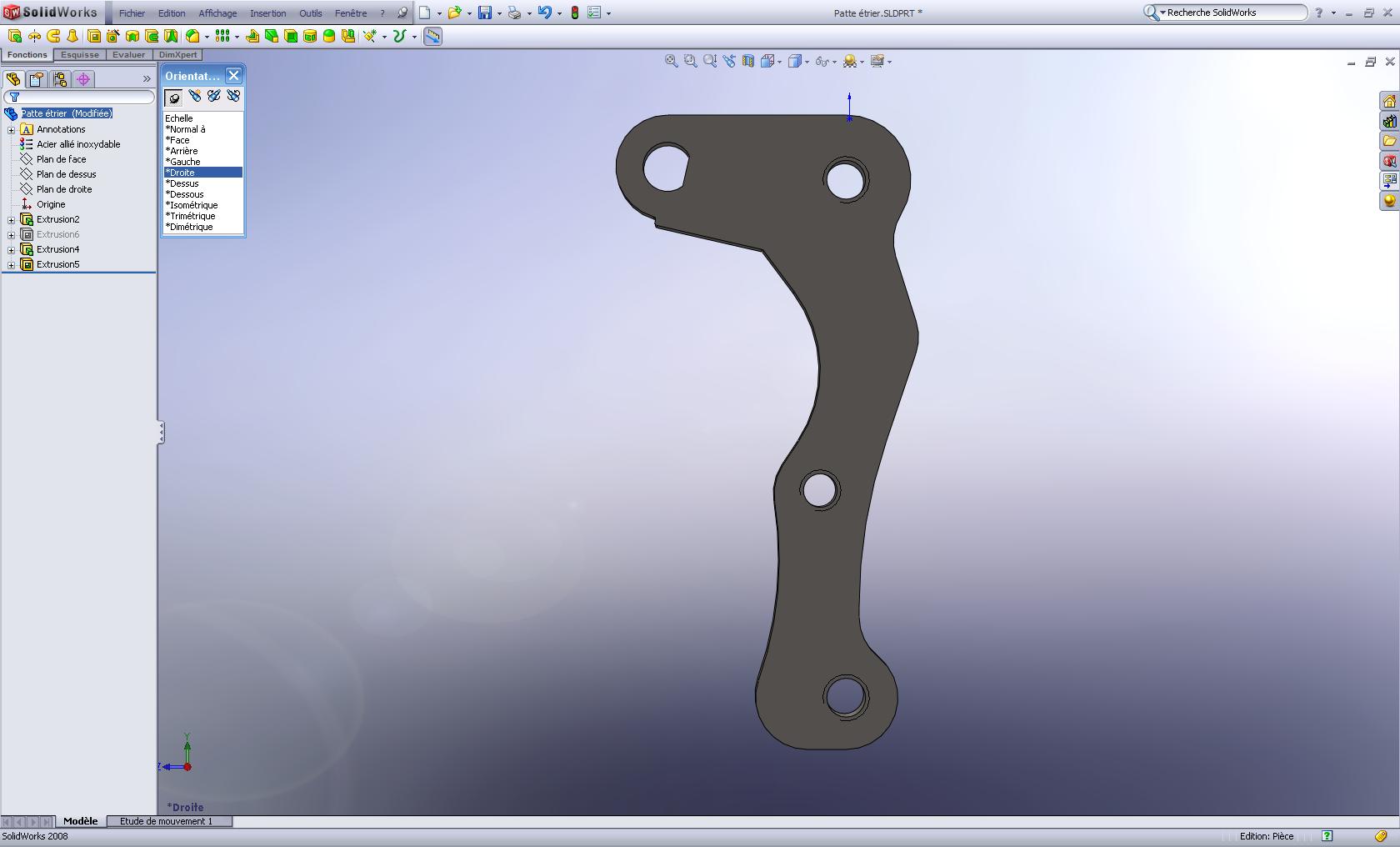Click the Zoom to Fit icon

tap(671, 61)
